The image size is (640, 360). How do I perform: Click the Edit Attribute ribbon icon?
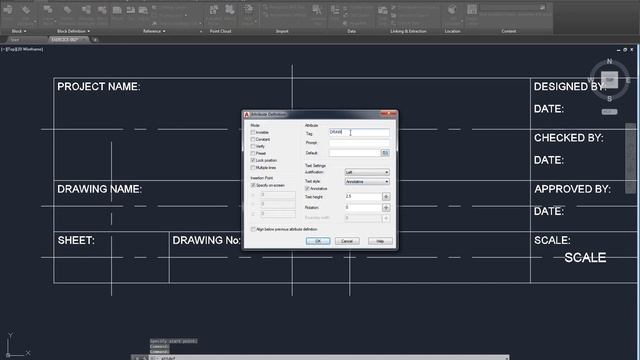(x=27, y=10)
